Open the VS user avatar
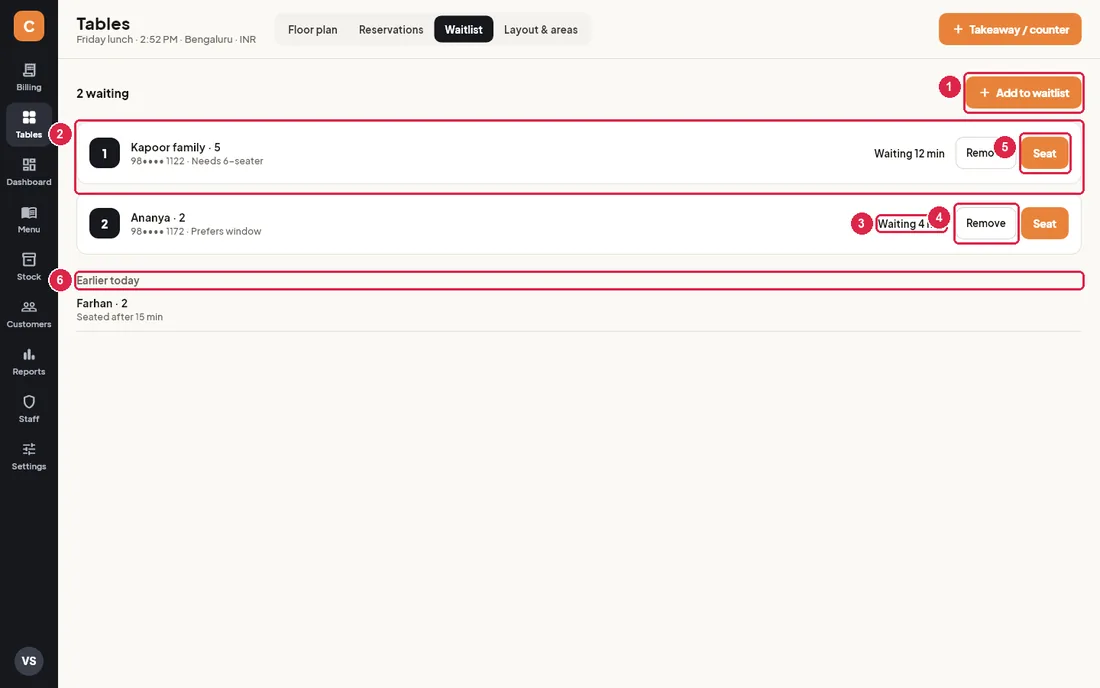This screenshot has height=688, width=1100. [29, 661]
